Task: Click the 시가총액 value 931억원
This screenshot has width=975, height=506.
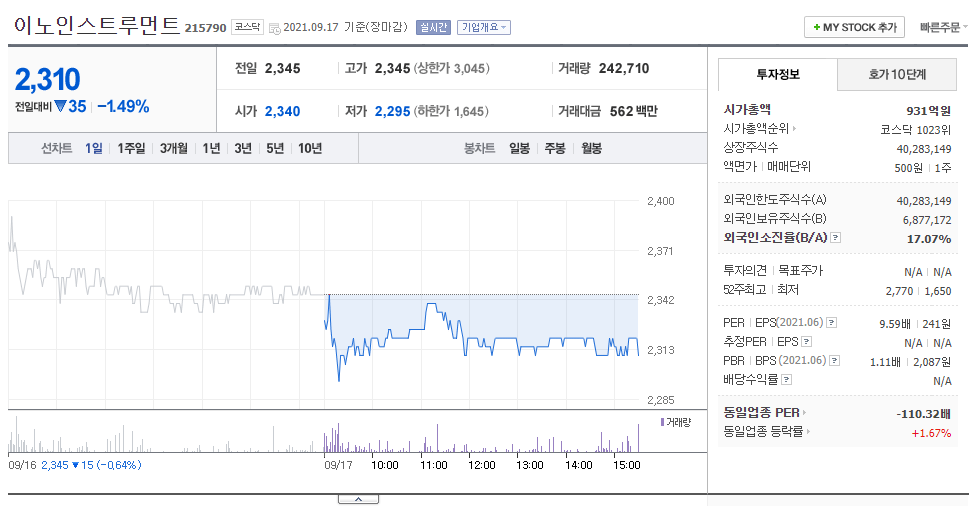Action: pyautogui.click(x=928, y=111)
